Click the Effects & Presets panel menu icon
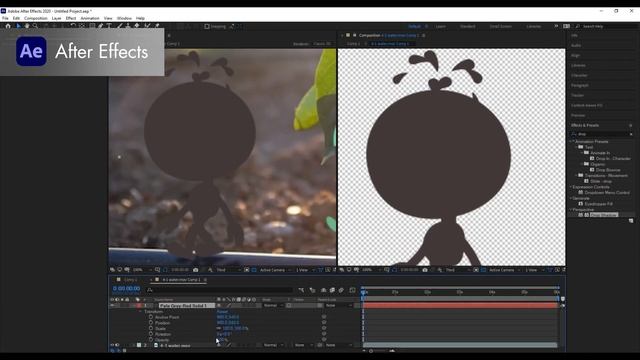The height and width of the screenshot is (360, 640). coord(631,125)
